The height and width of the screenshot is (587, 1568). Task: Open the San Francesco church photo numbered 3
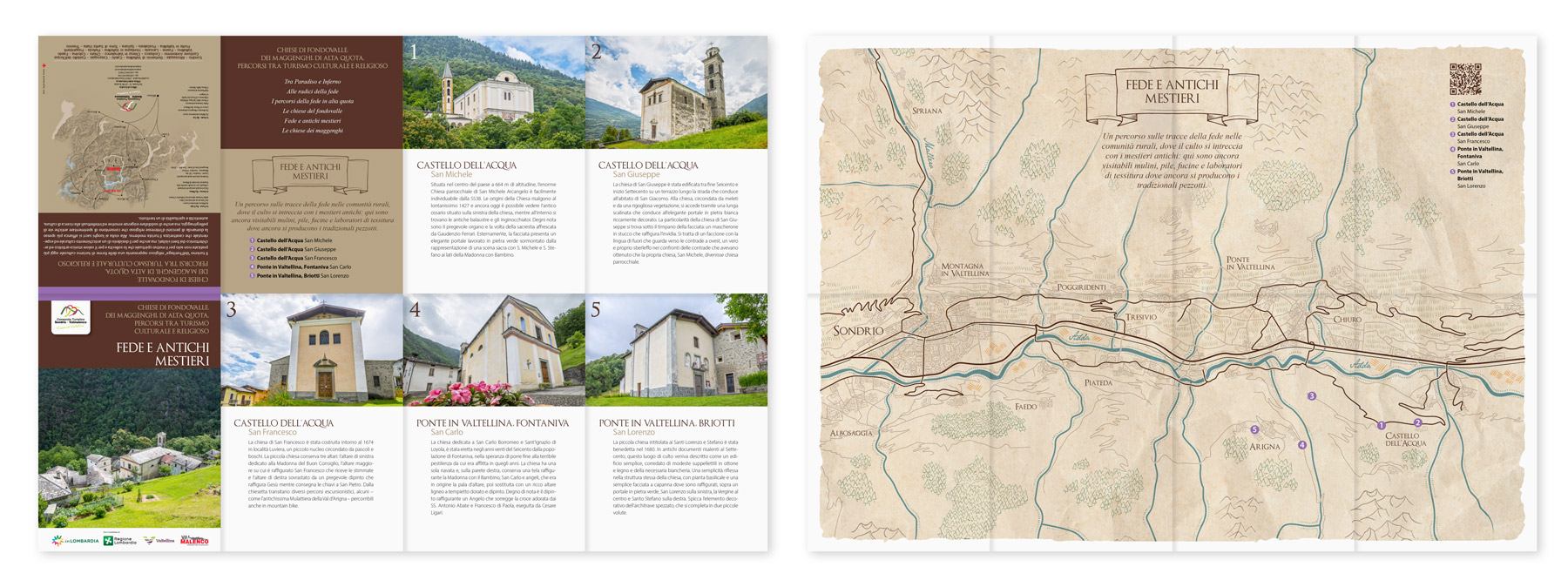tap(311, 350)
